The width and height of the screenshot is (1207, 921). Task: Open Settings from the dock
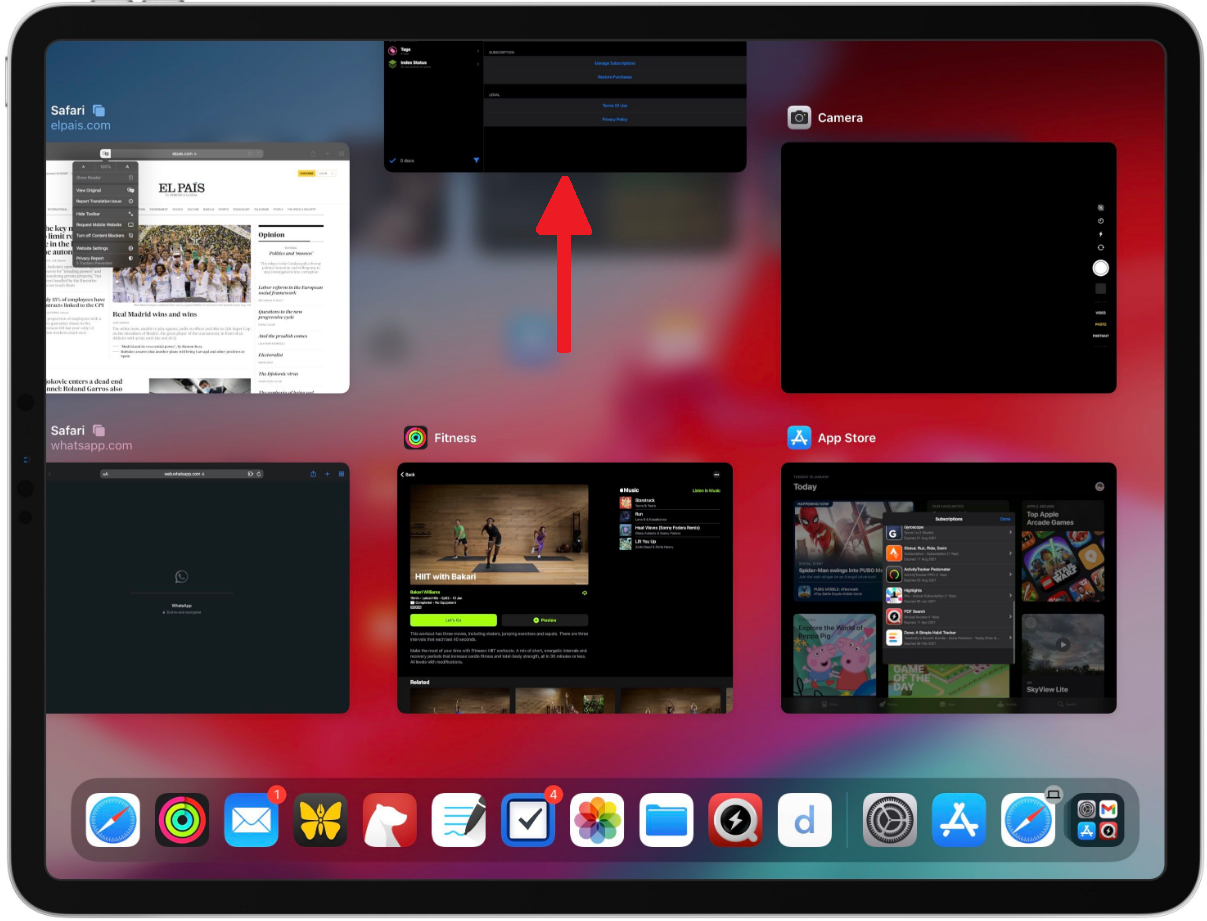coord(889,819)
